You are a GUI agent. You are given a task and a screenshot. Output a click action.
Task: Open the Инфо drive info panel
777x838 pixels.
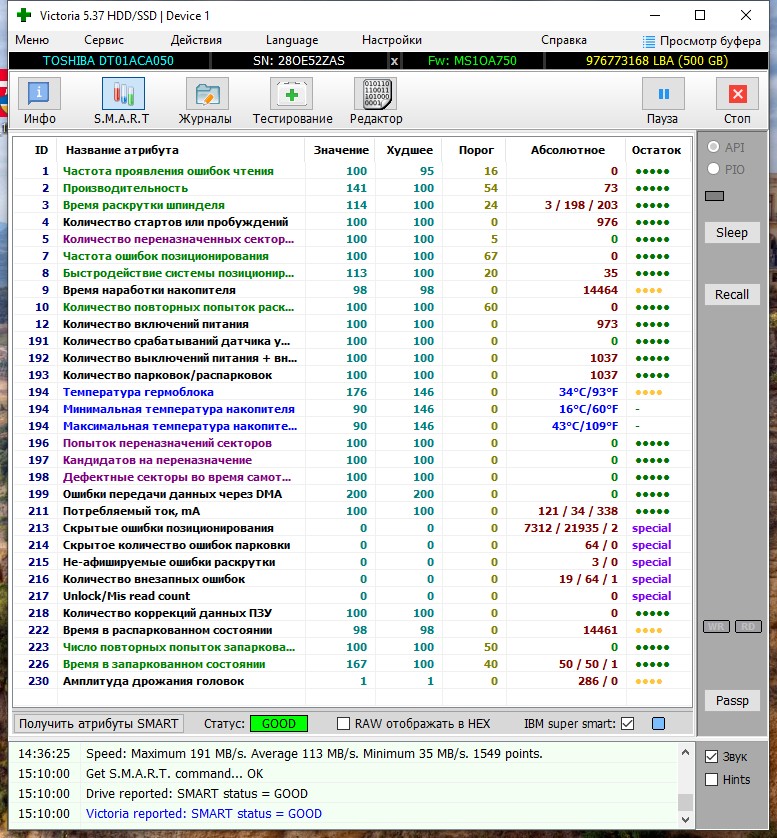pyautogui.click(x=40, y=94)
